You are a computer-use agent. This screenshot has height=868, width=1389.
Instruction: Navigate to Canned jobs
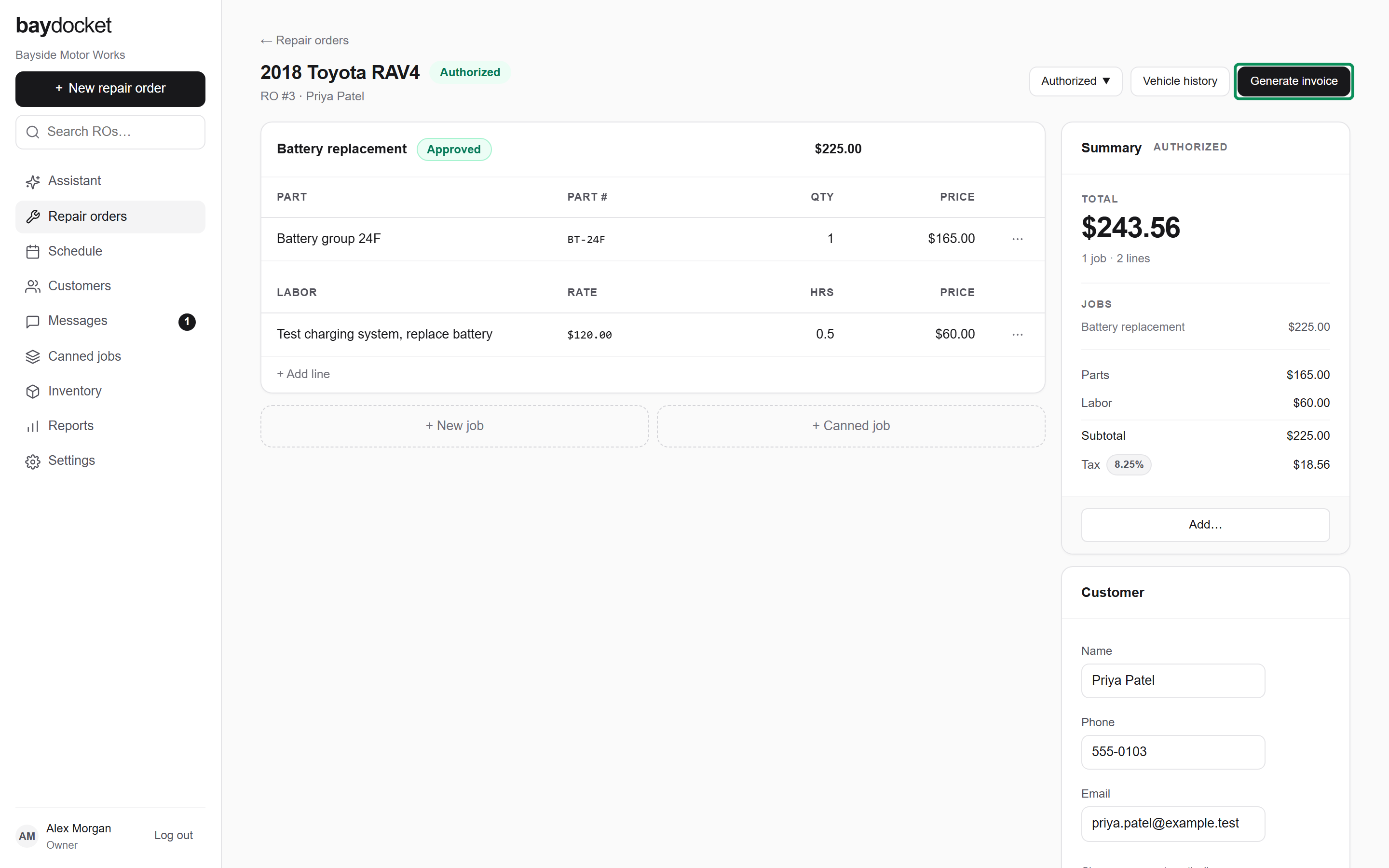coord(110,356)
